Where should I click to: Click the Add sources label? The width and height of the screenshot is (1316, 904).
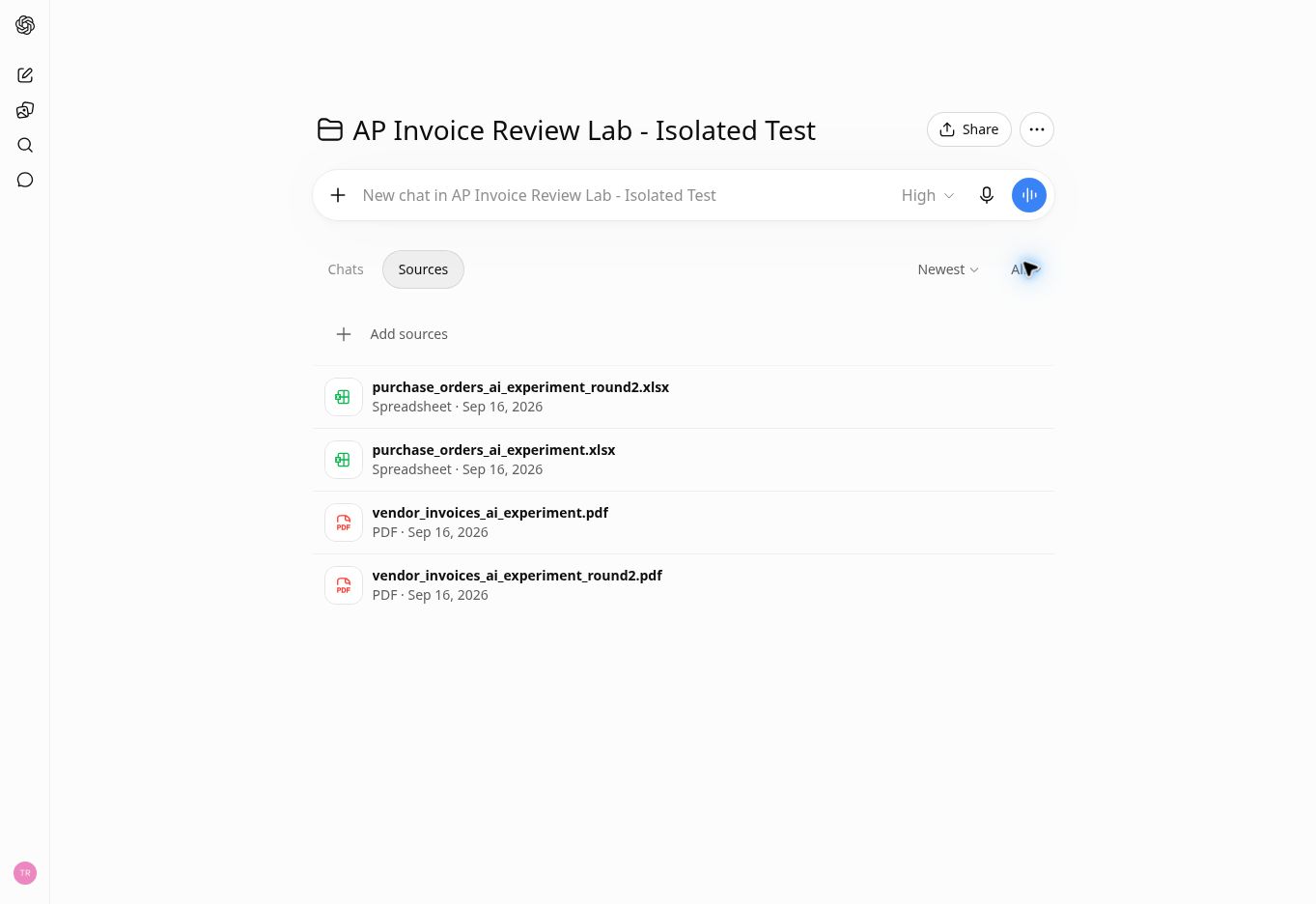point(409,334)
